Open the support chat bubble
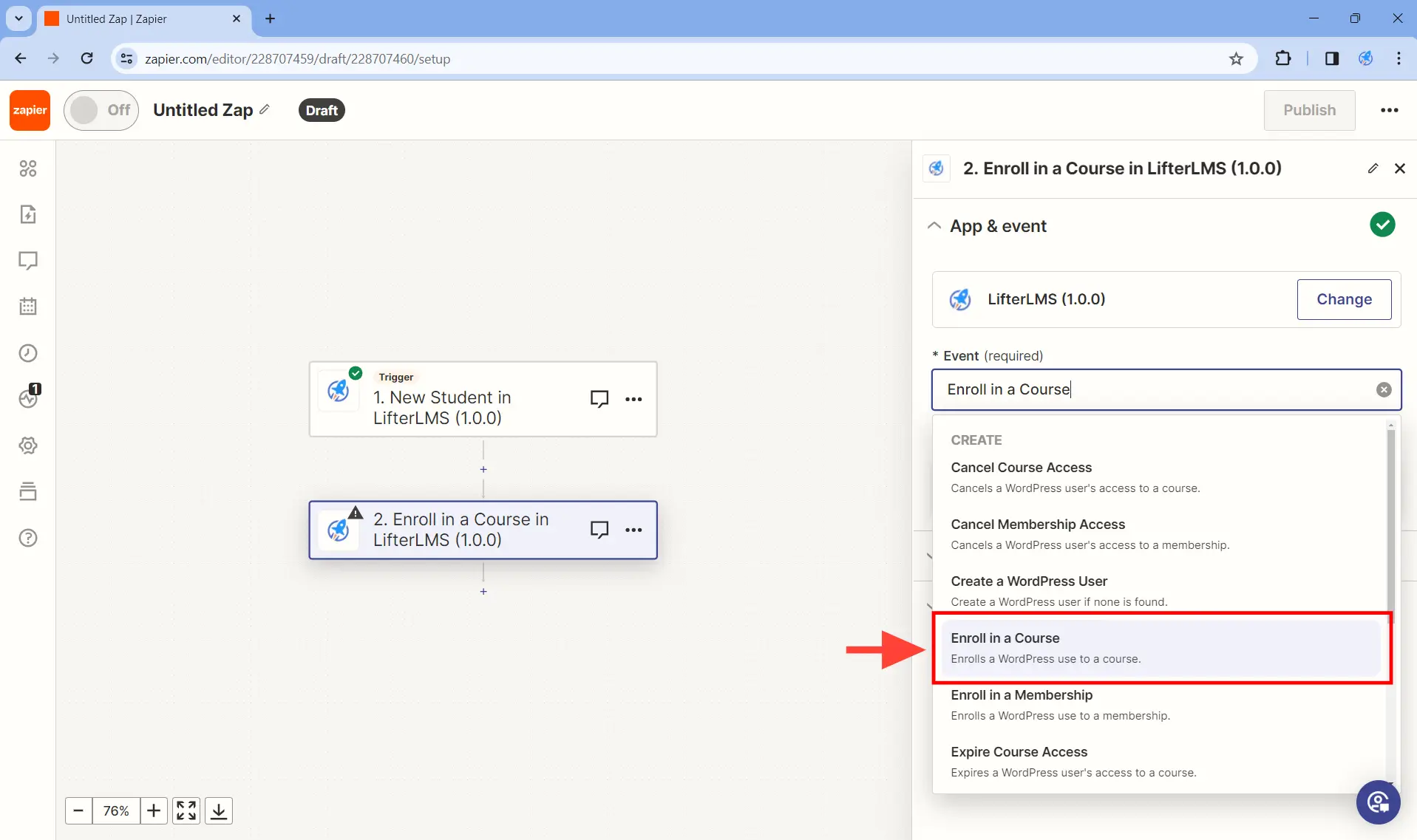 pyautogui.click(x=1378, y=802)
